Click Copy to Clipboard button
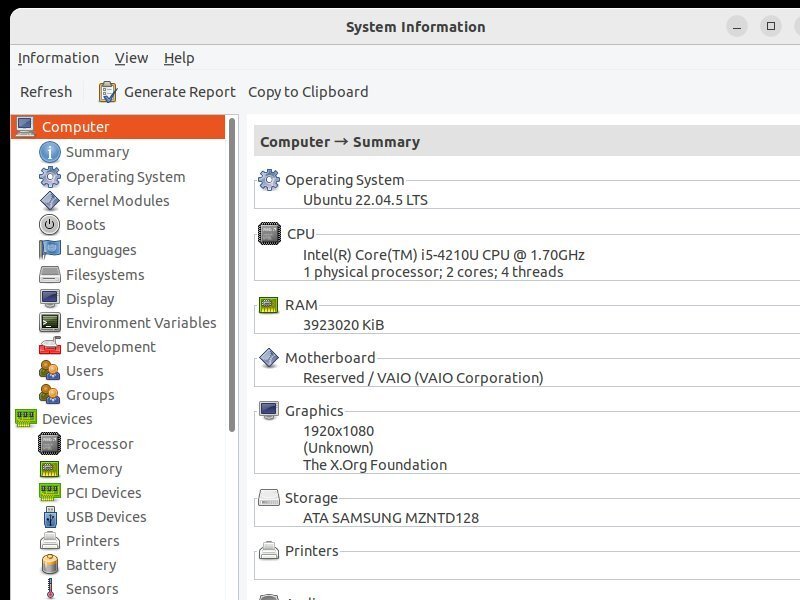This screenshot has width=800, height=600. (x=308, y=92)
